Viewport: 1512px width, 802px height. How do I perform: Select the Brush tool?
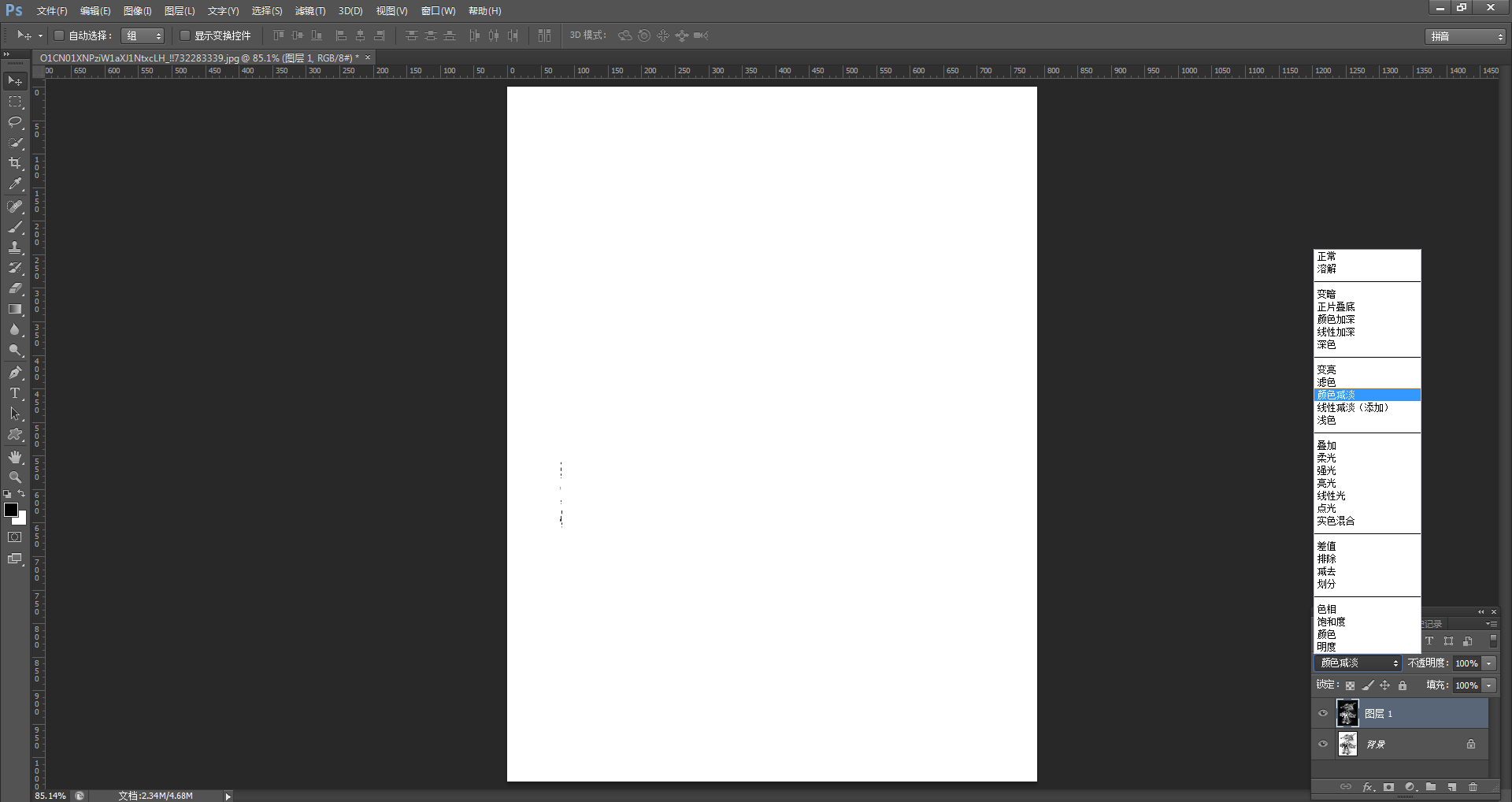tap(15, 227)
